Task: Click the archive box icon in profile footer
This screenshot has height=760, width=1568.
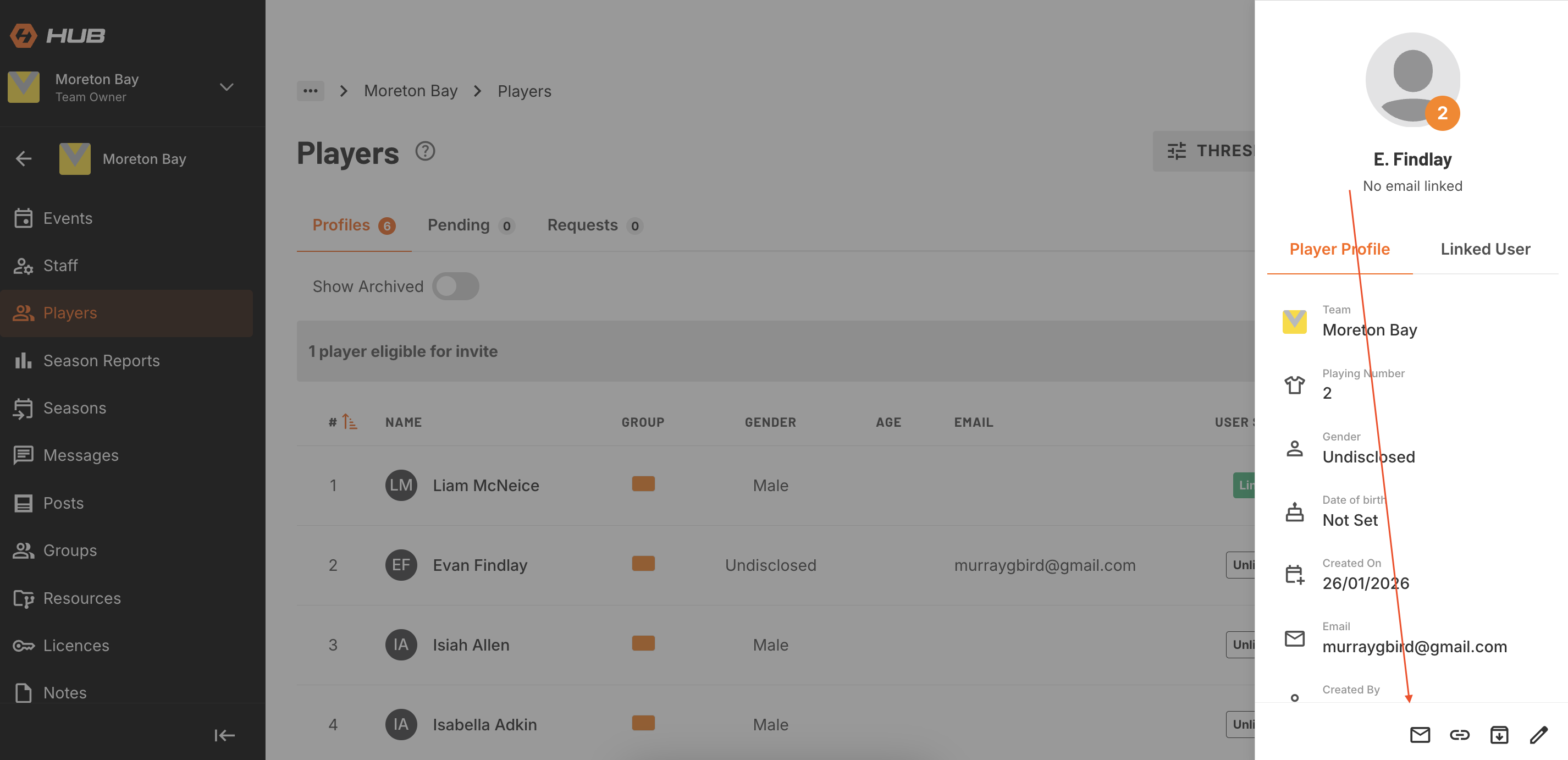Action: point(1499,735)
